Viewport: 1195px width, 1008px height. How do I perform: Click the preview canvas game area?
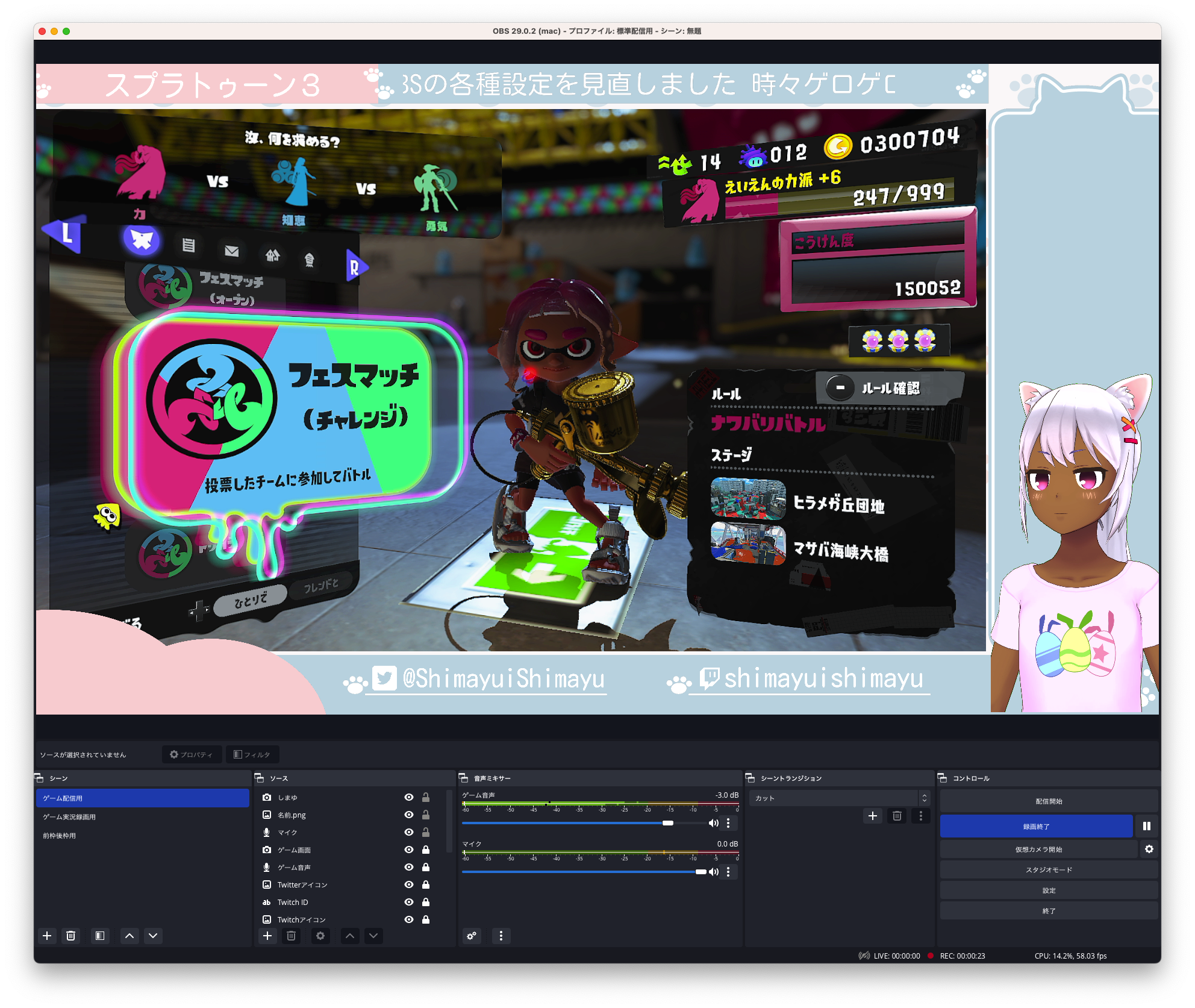(x=511, y=380)
